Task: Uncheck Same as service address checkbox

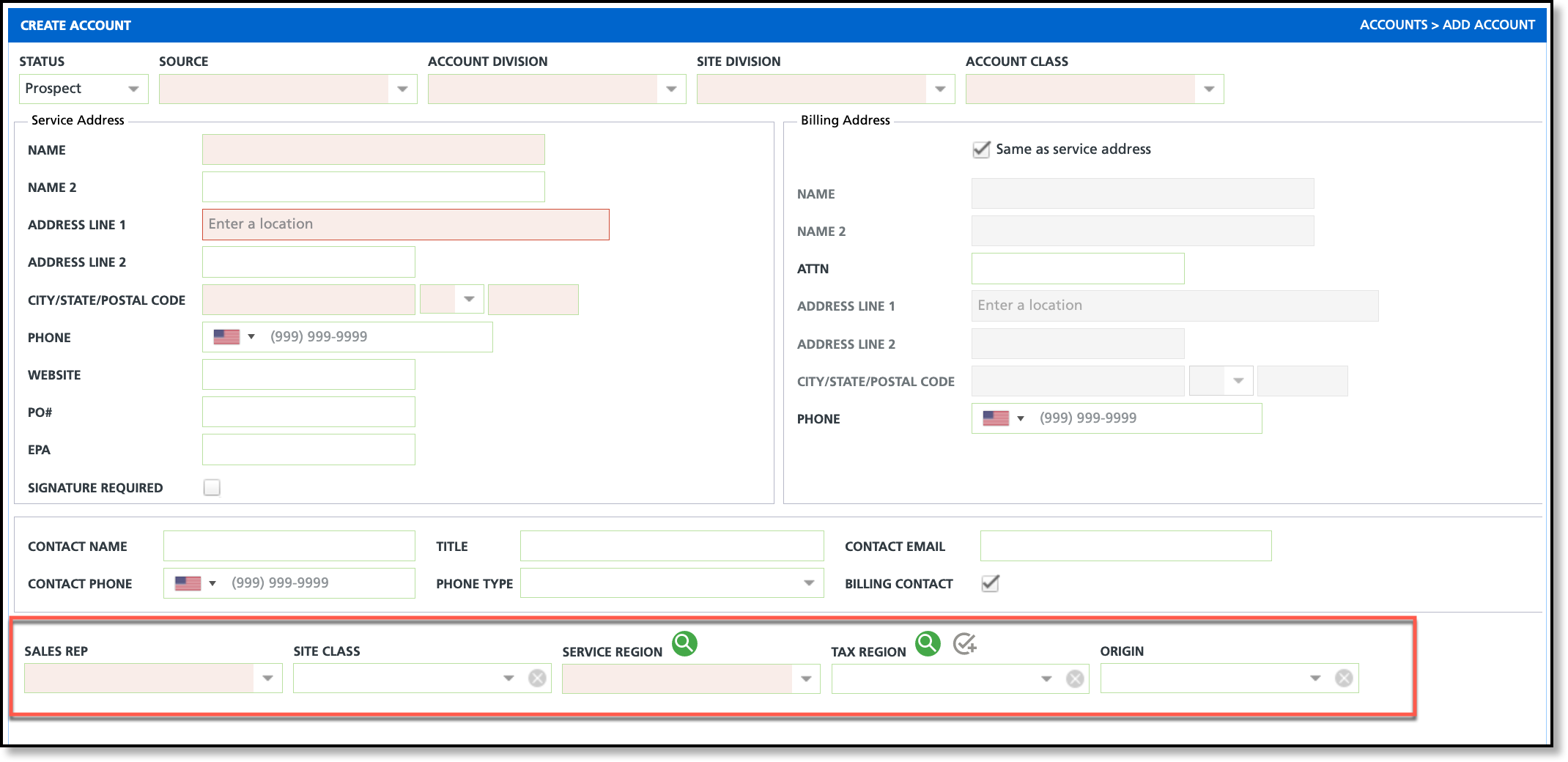Action: [981, 149]
